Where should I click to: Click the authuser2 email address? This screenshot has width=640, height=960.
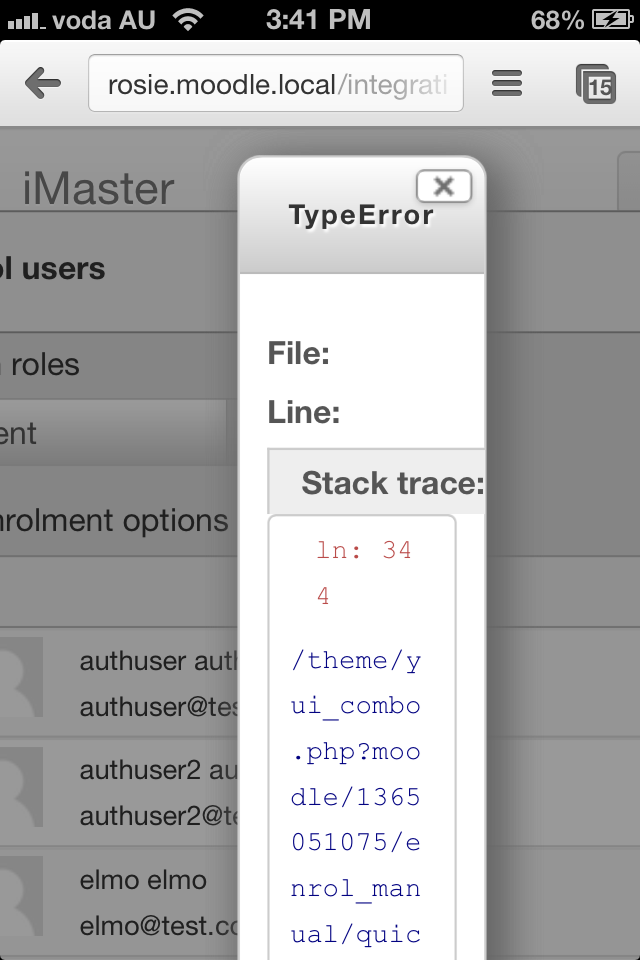(159, 816)
